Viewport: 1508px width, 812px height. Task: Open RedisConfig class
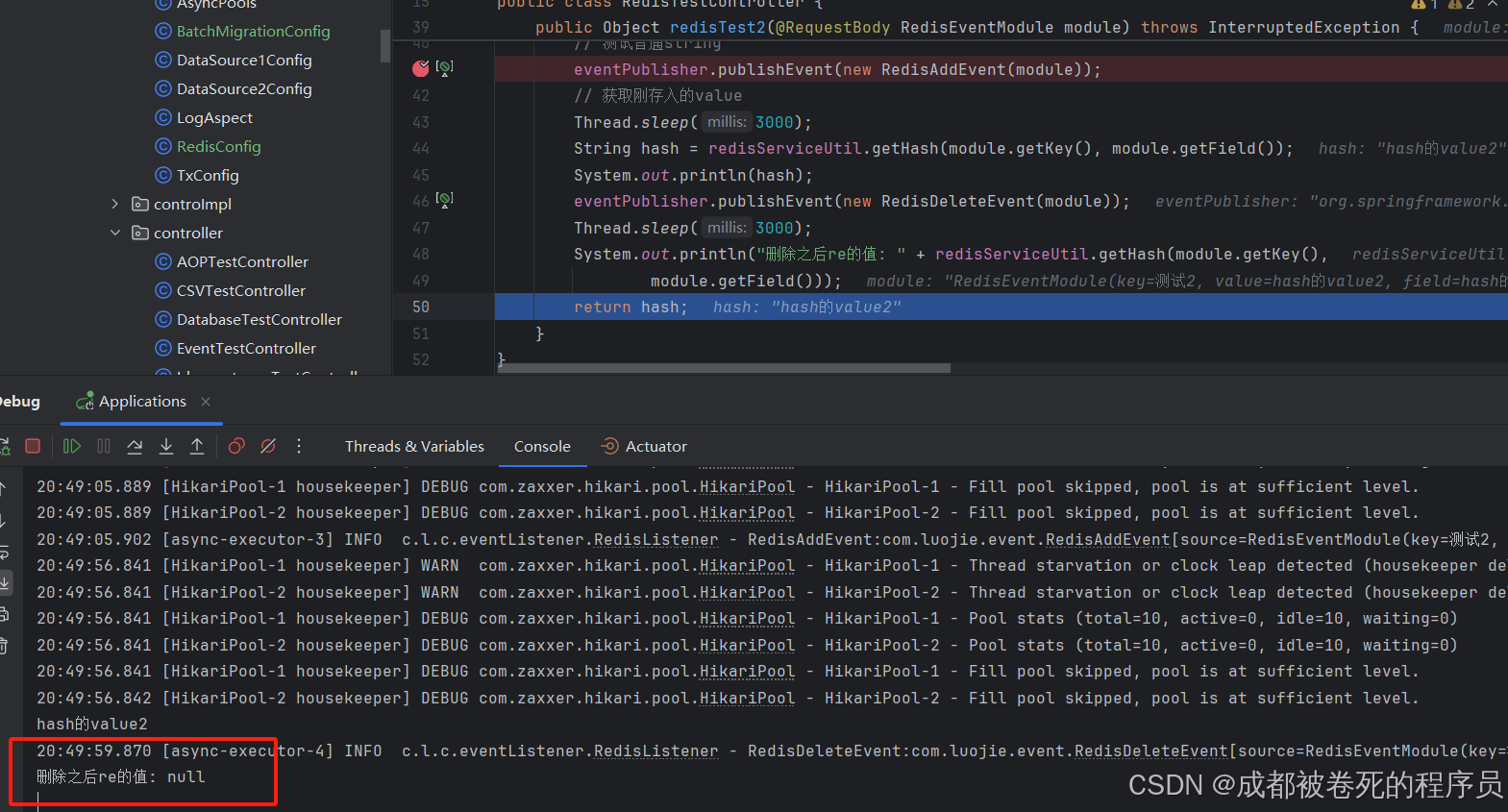[218, 146]
